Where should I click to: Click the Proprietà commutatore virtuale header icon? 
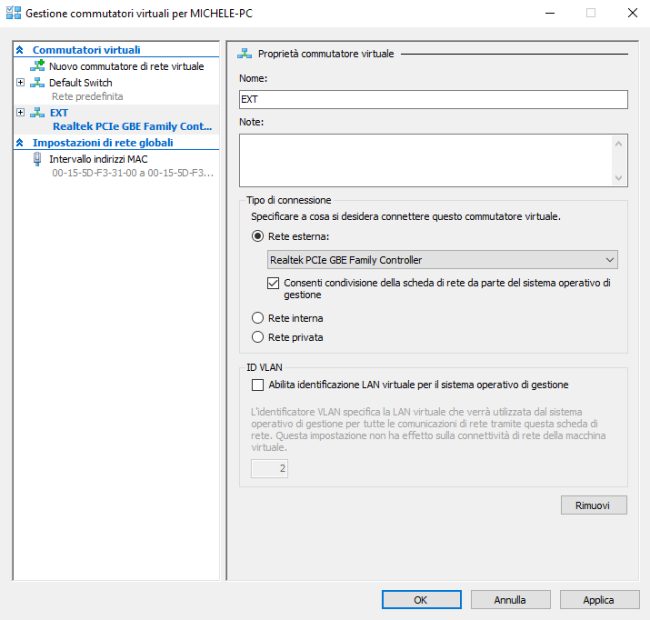click(245, 53)
